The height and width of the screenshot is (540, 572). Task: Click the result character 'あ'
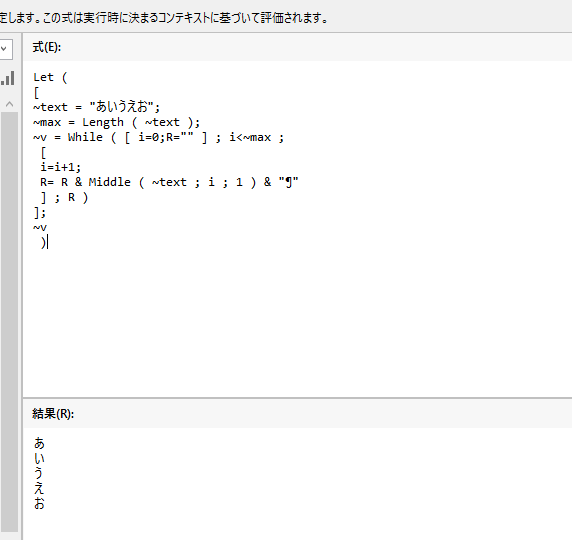(x=39, y=443)
